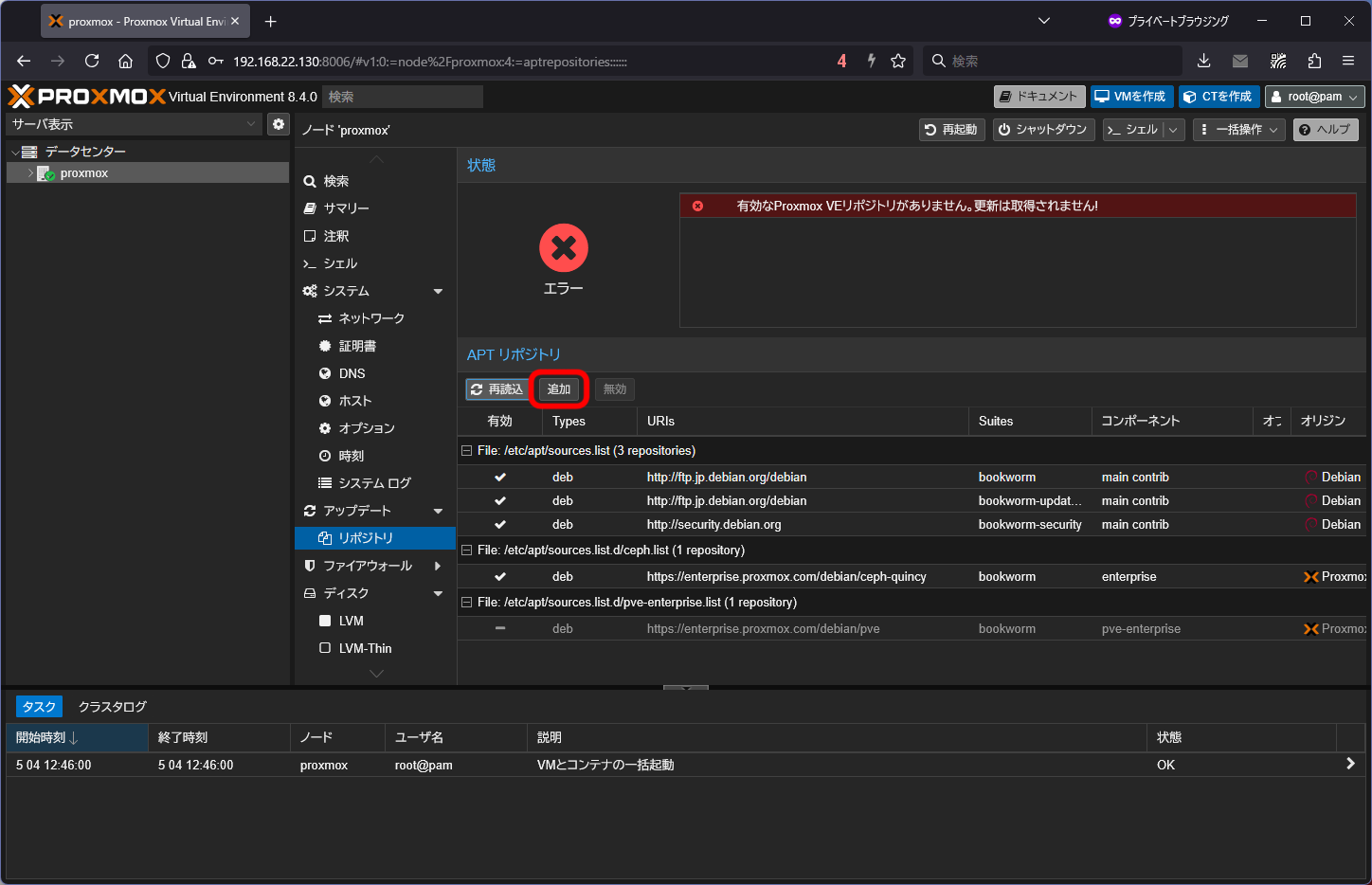Viewport: 1372px width, 885px height.
Task: Open the browser hamburger menu
Action: (x=1348, y=61)
